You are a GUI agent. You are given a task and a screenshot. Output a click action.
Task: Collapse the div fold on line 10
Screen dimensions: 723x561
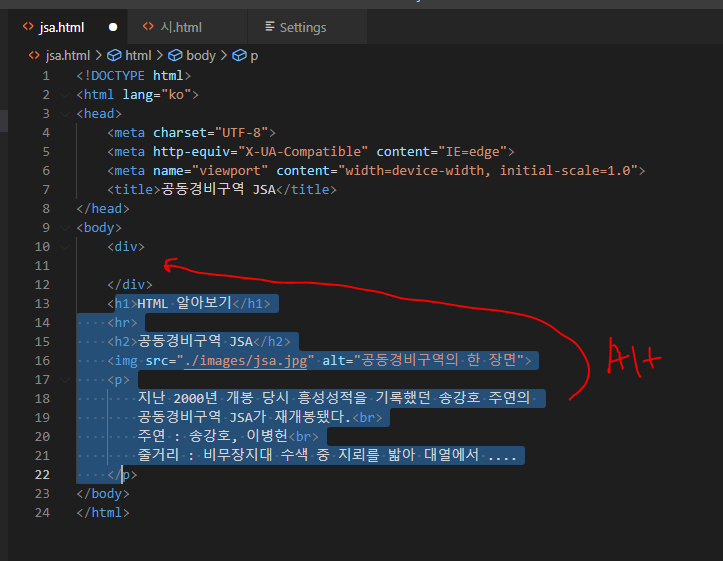(x=65, y=247)
